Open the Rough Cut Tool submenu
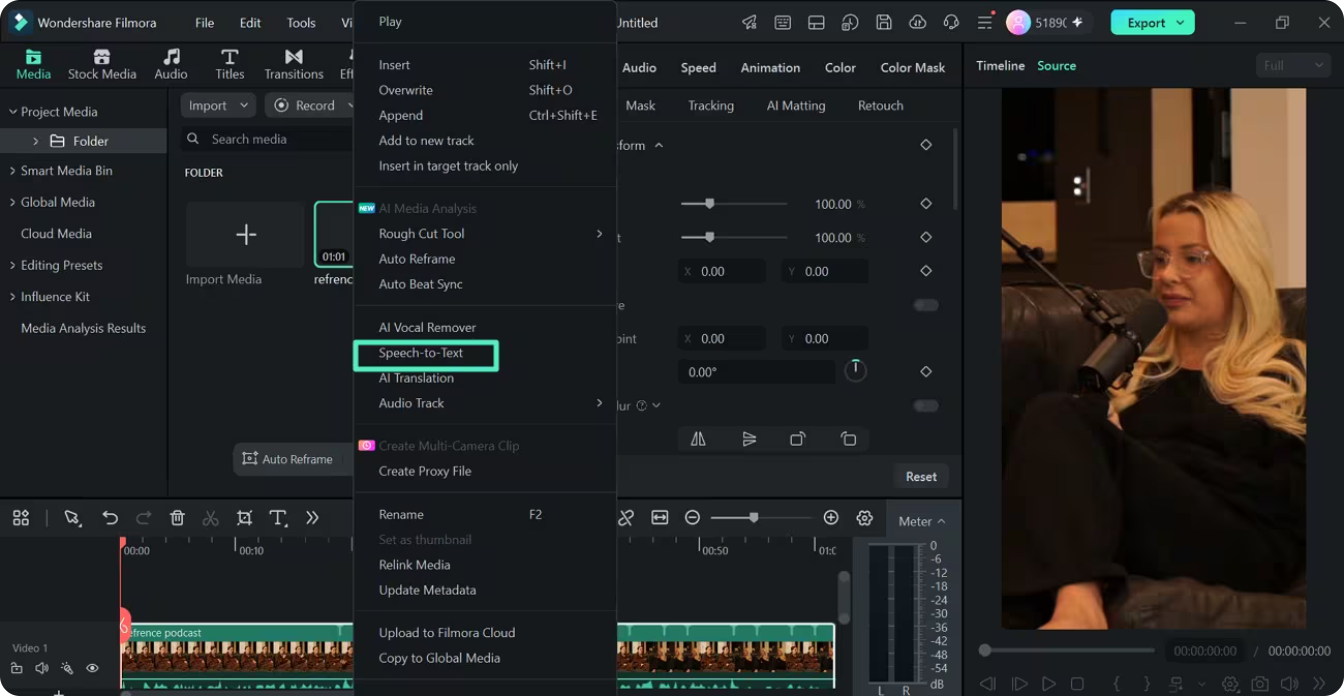This screenshot has height=696, width=1344. click(485, 234)
